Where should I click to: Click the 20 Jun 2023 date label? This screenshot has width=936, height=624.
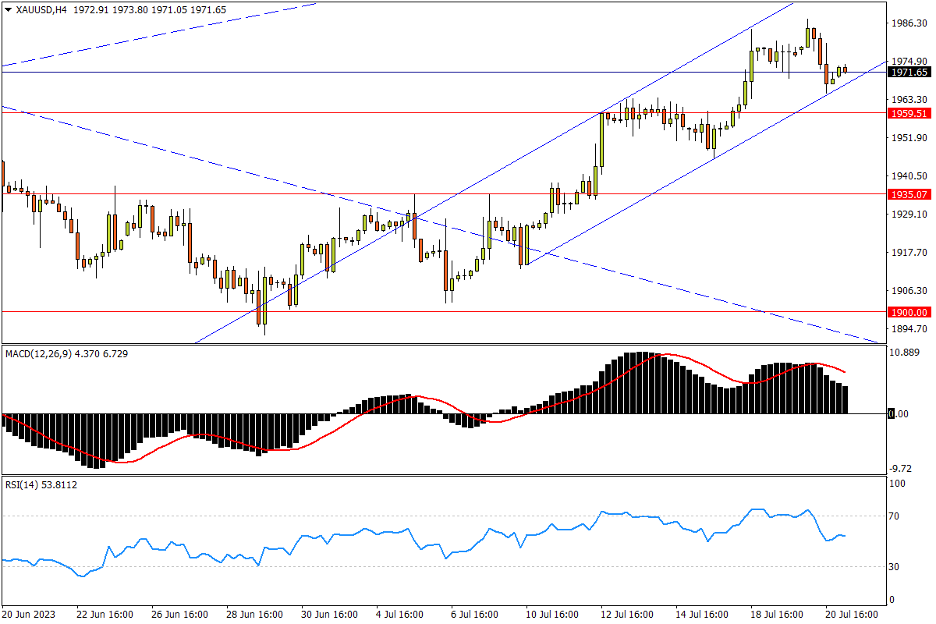point(27,613)
